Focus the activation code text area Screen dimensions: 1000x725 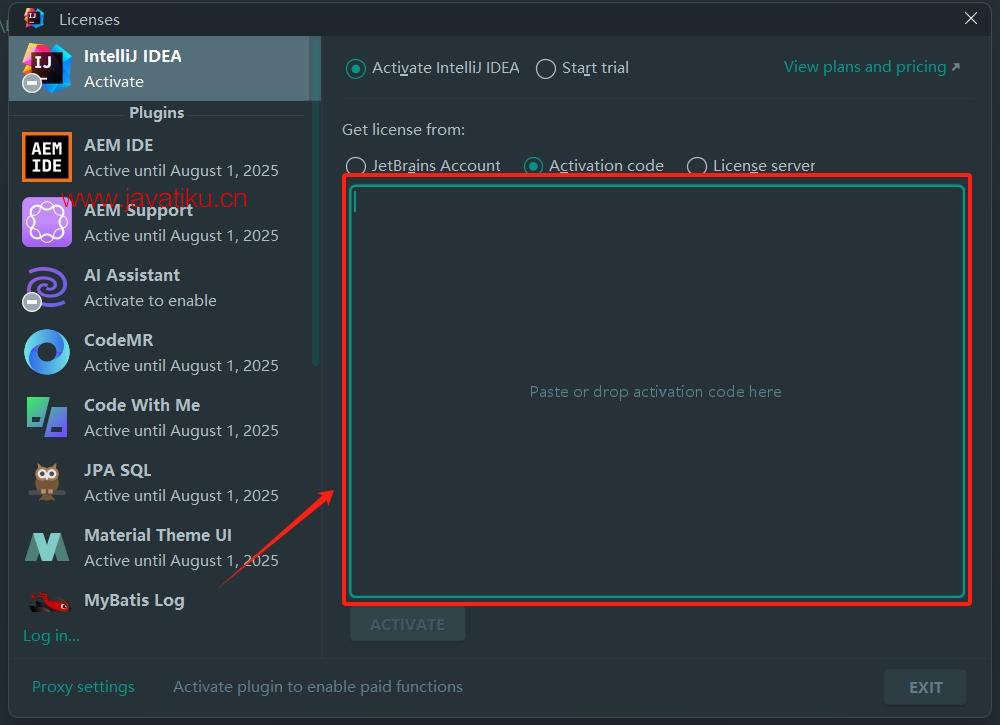[x=656, y=391]
